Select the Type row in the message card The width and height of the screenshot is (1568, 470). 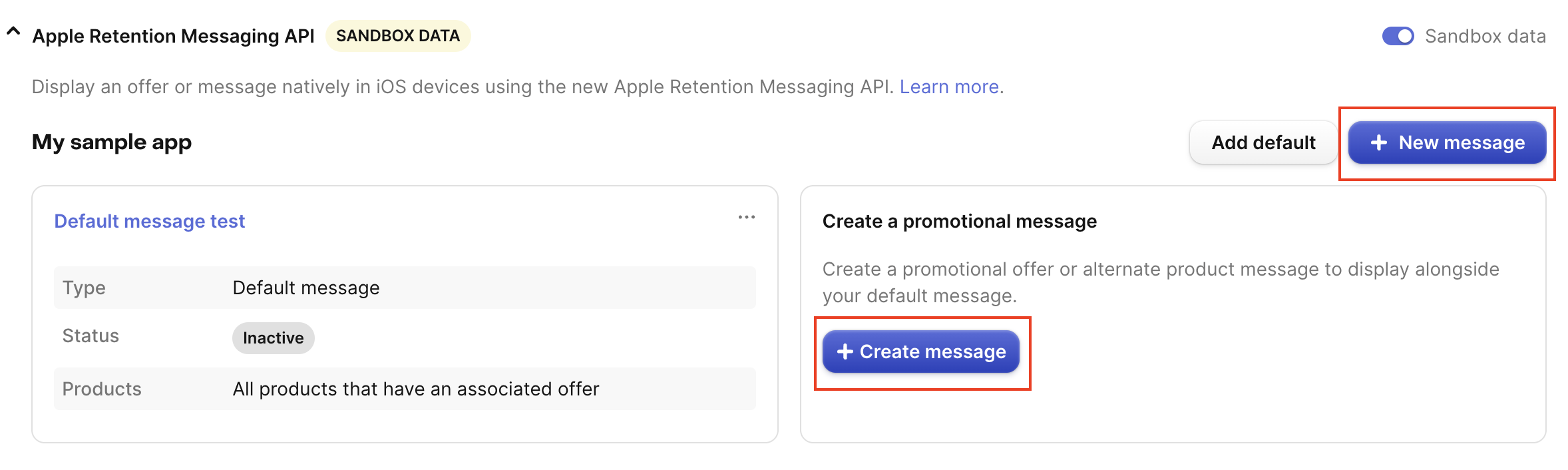(405, 288)
